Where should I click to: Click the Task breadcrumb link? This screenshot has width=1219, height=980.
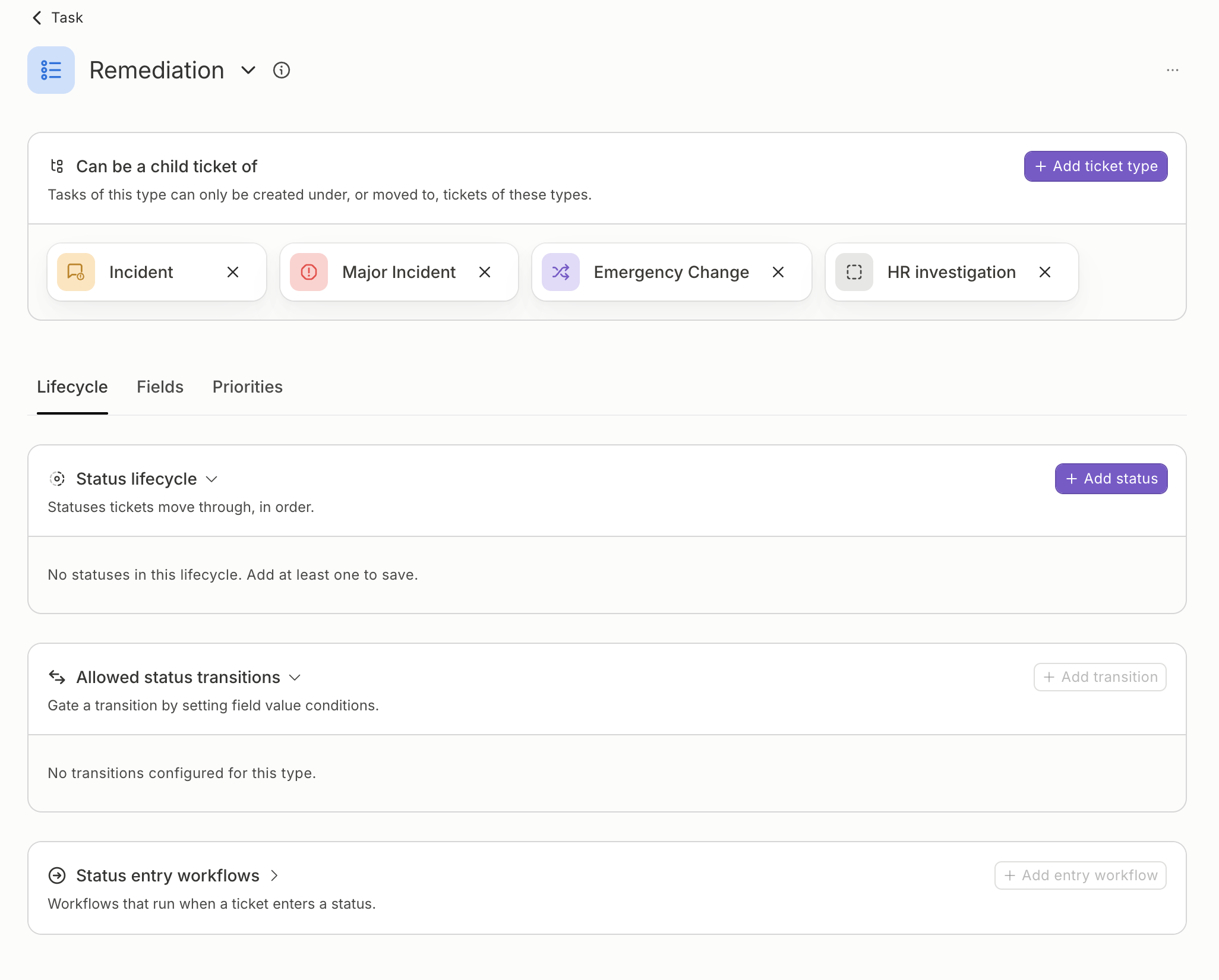(x=67, y=18)
